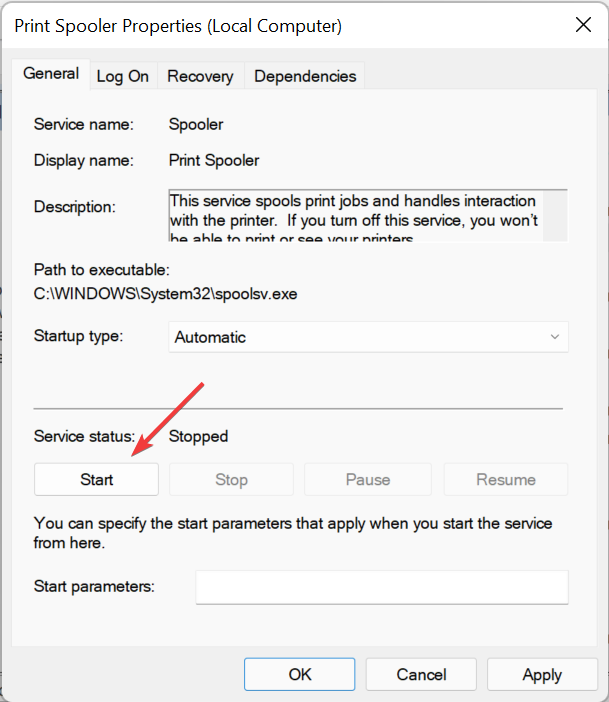The height and width of the screenshot is (702, 609).
Task: Click the Resume service button
Action: [x=506, y=479]
